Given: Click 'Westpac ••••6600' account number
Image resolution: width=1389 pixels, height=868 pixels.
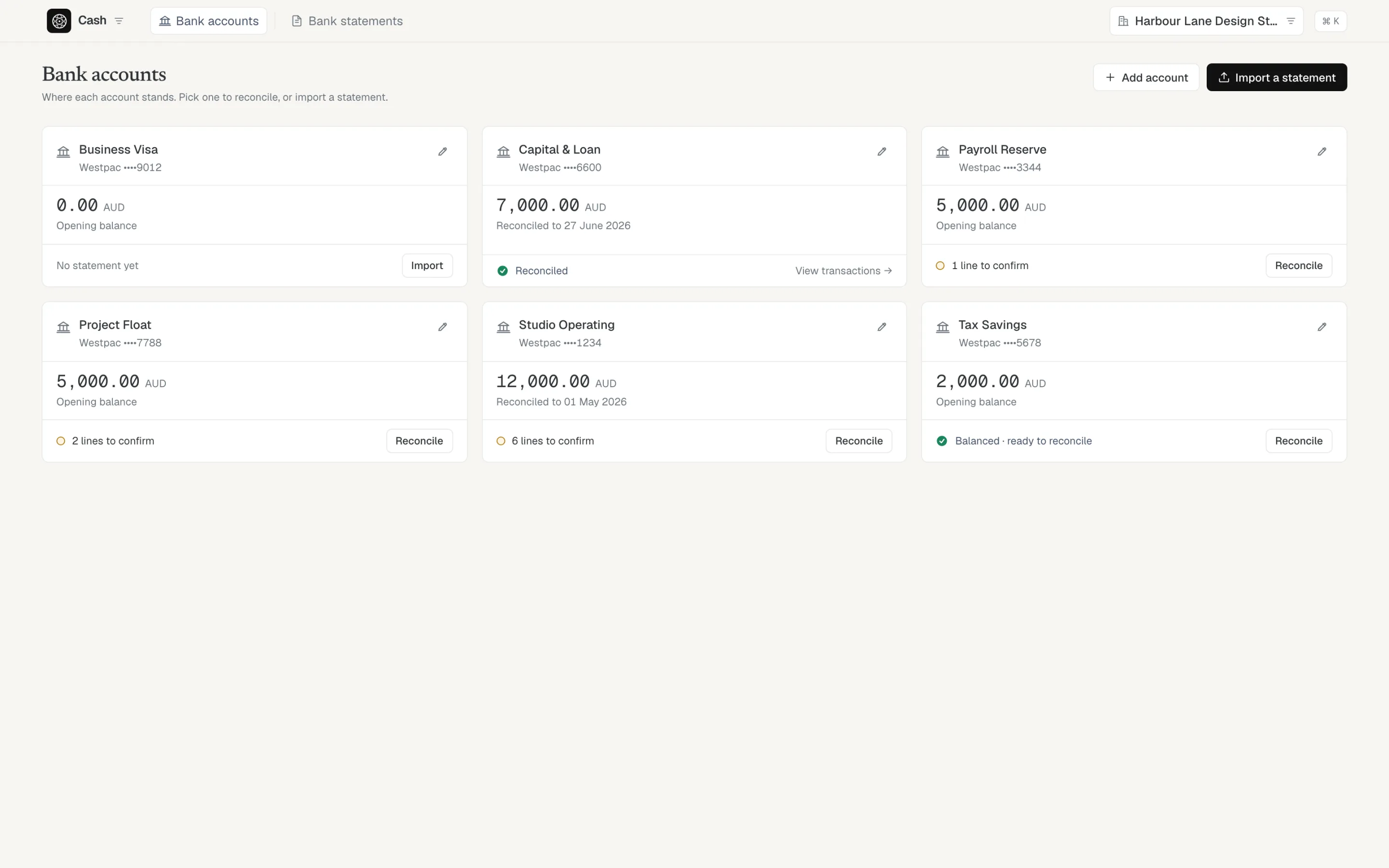Looking at the screenshot, I should pos(559,167).
